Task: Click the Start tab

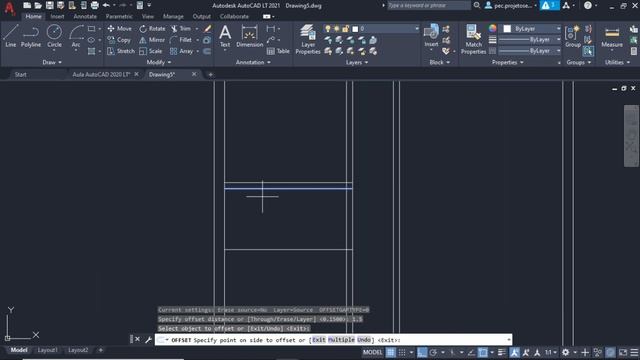Action: pos(20,74)
